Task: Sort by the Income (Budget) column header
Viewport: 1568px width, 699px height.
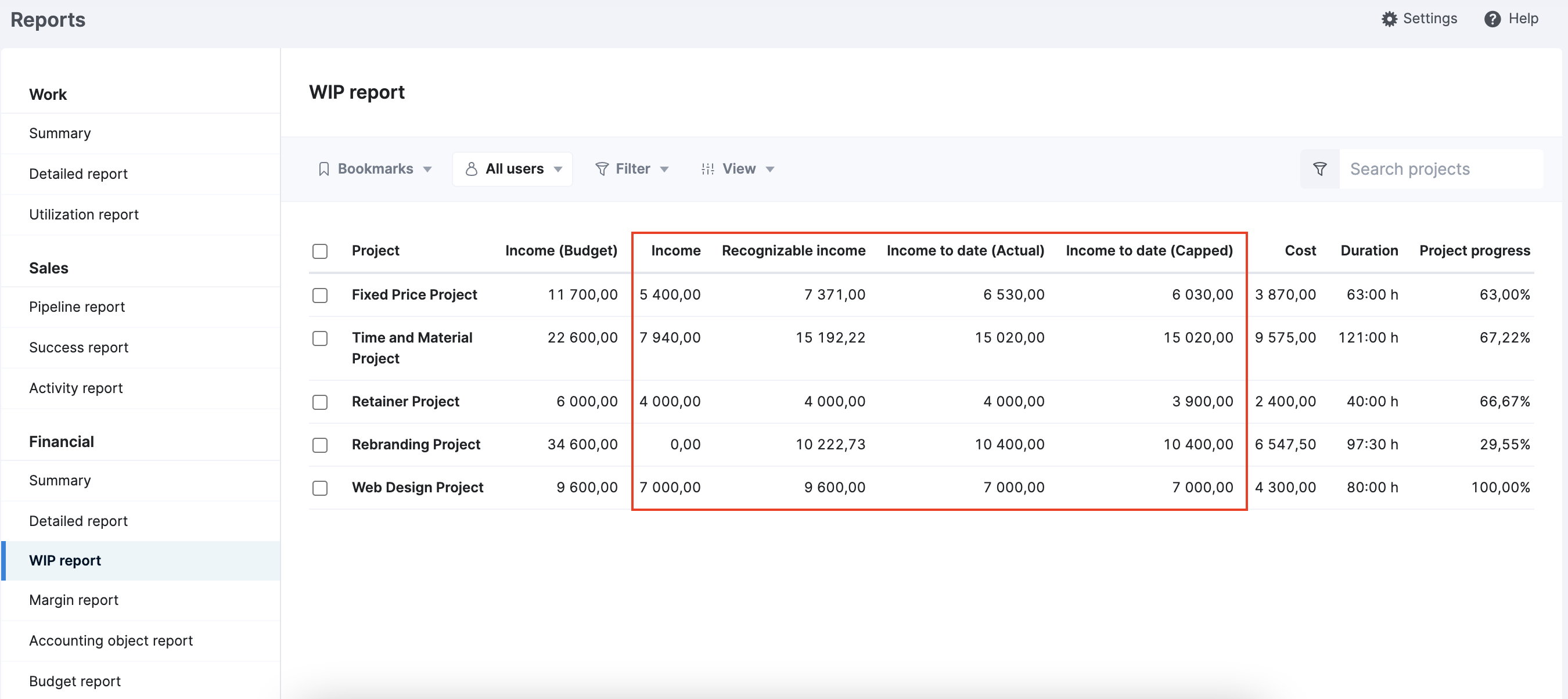Action: (561, 251)
